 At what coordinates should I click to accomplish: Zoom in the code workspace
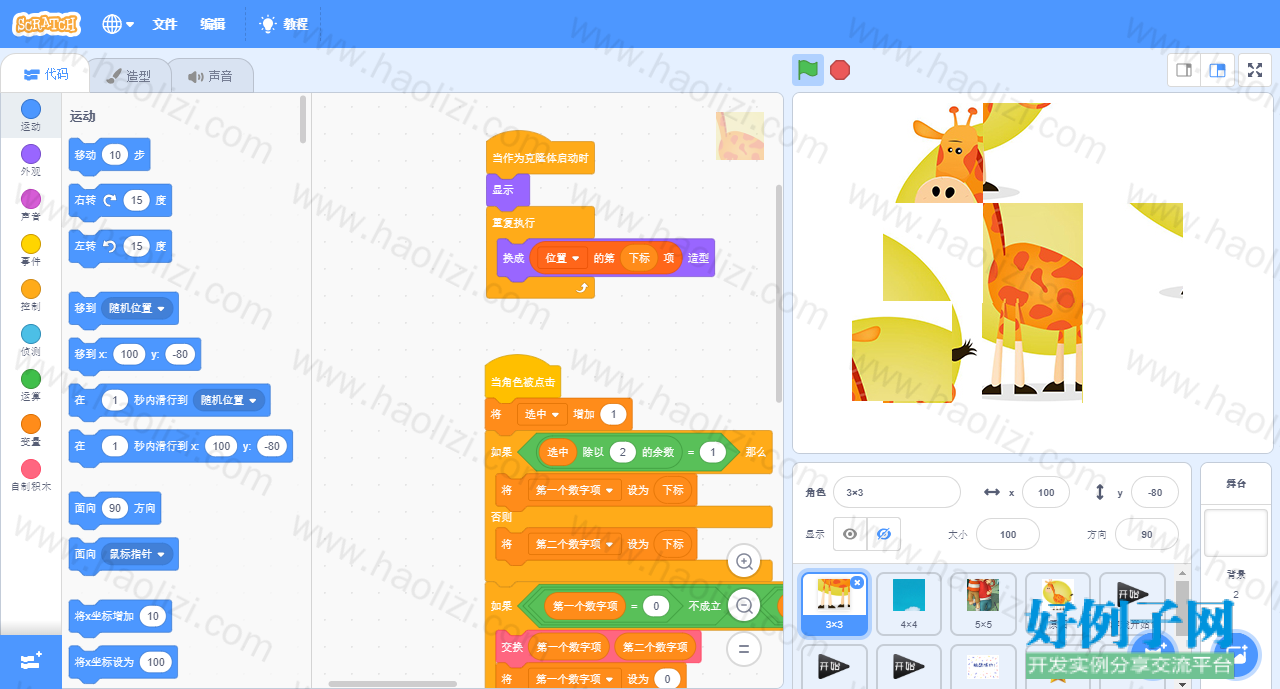pos(744,562)
